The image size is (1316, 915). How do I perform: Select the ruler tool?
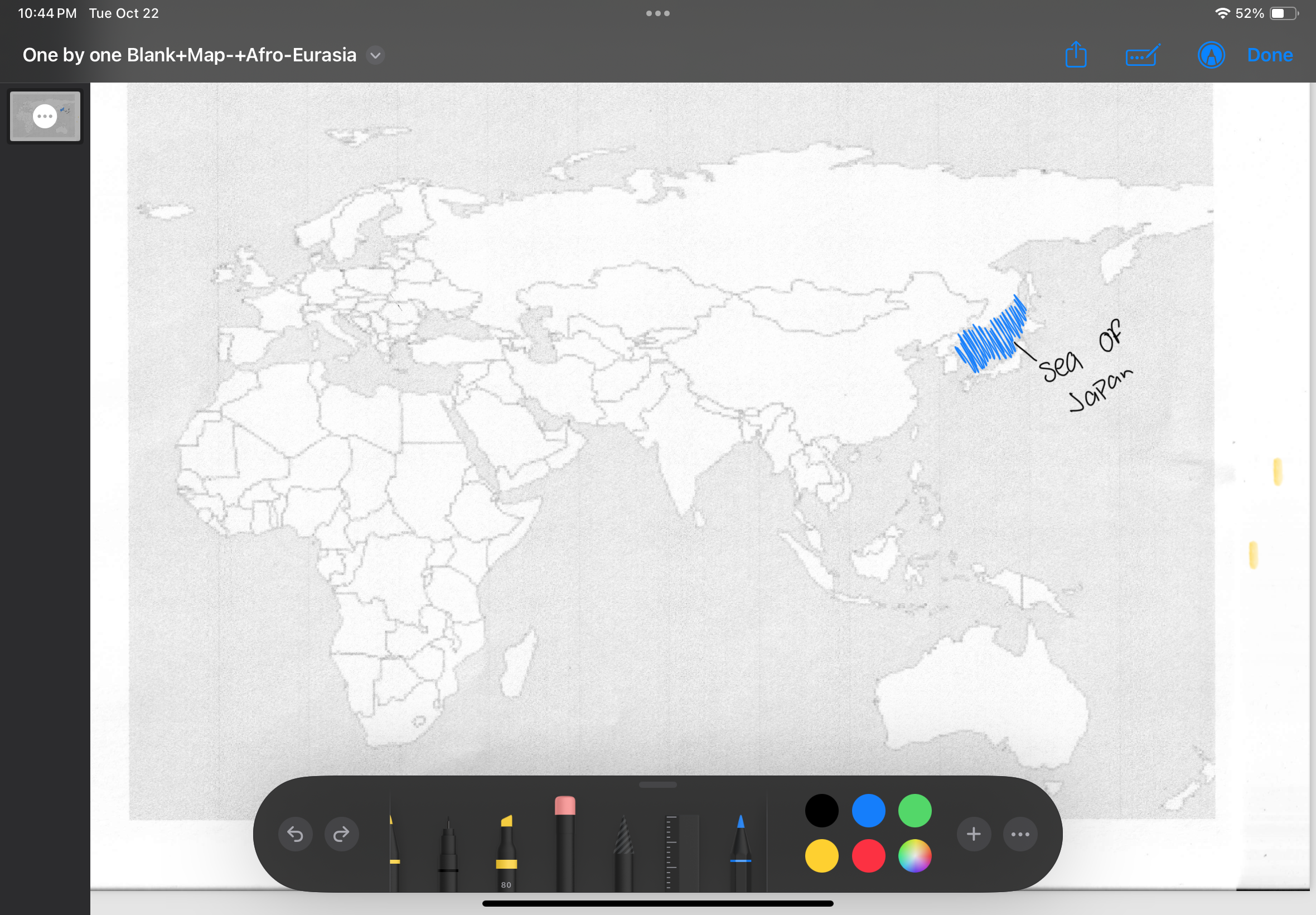click(682, 853)
